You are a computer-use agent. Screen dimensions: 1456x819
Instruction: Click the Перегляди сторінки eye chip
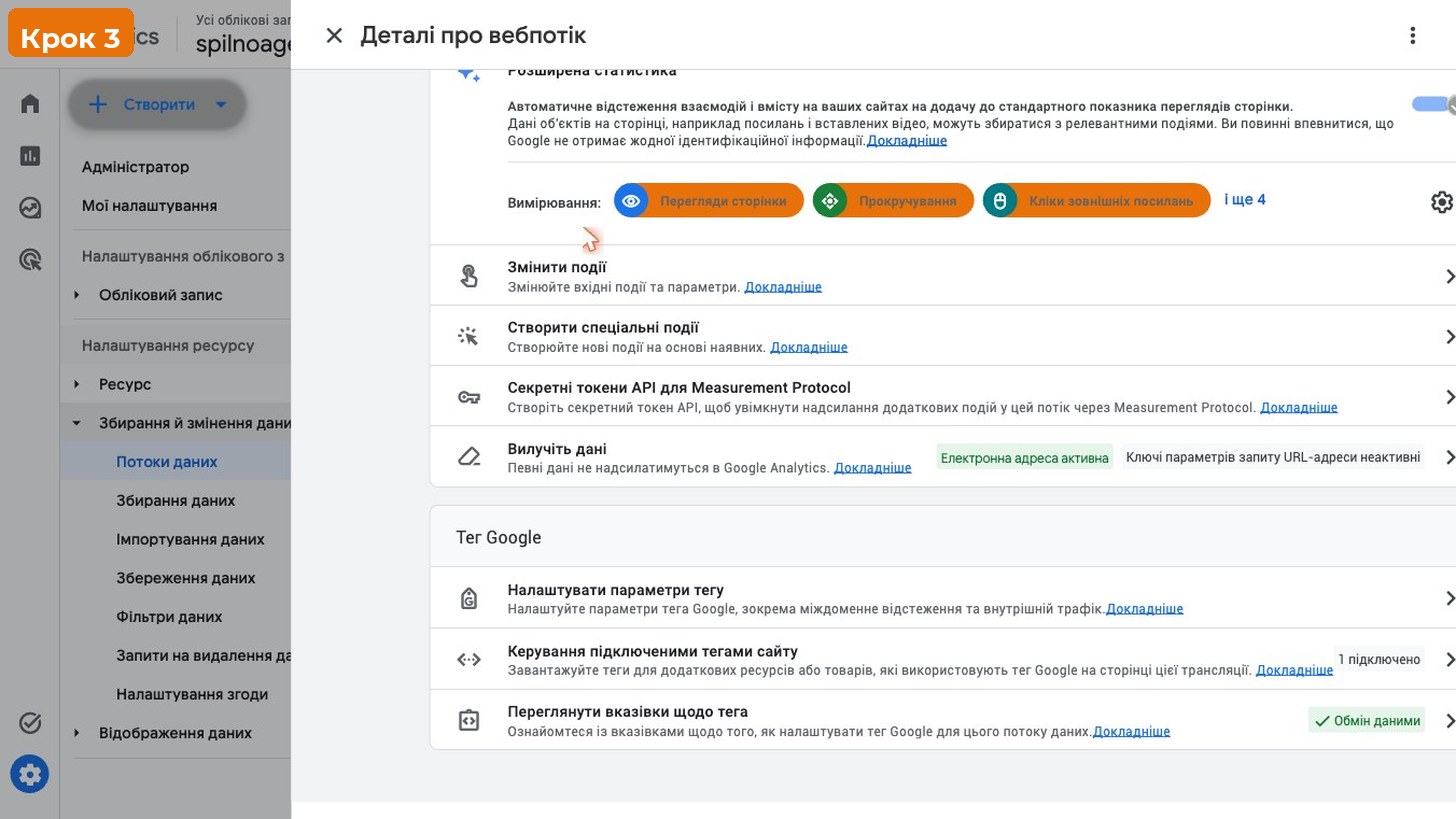[x=708, y=201]
